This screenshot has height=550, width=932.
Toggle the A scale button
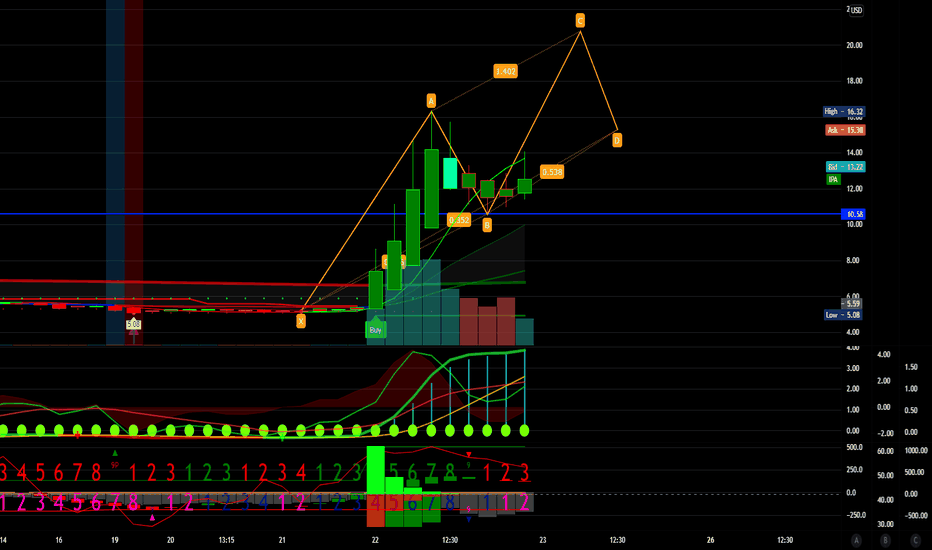[856, 540]
